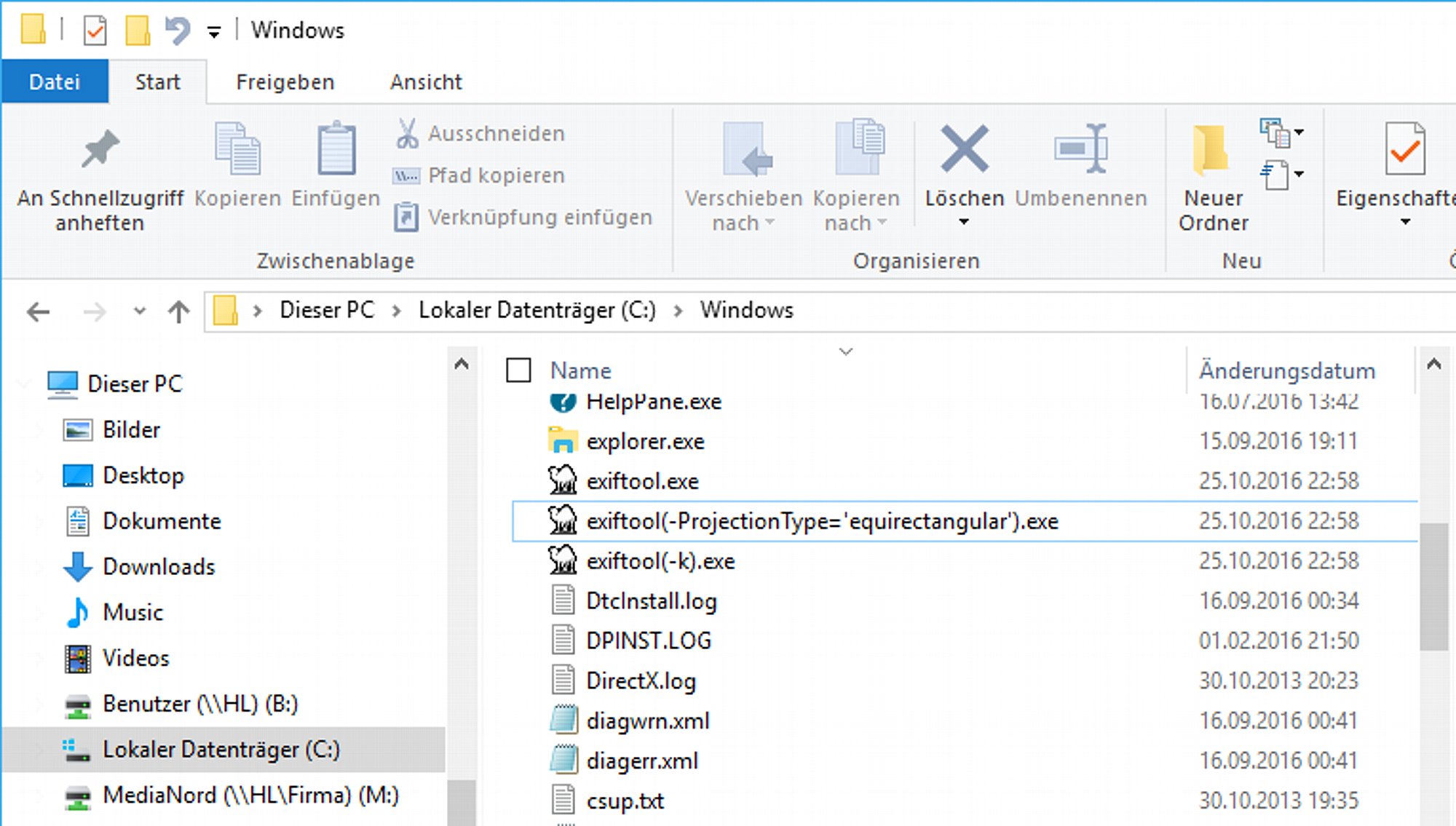Open the Eigenschaften dropdown arrow
Screen dimensions: 1456x826
(1406, 222)
